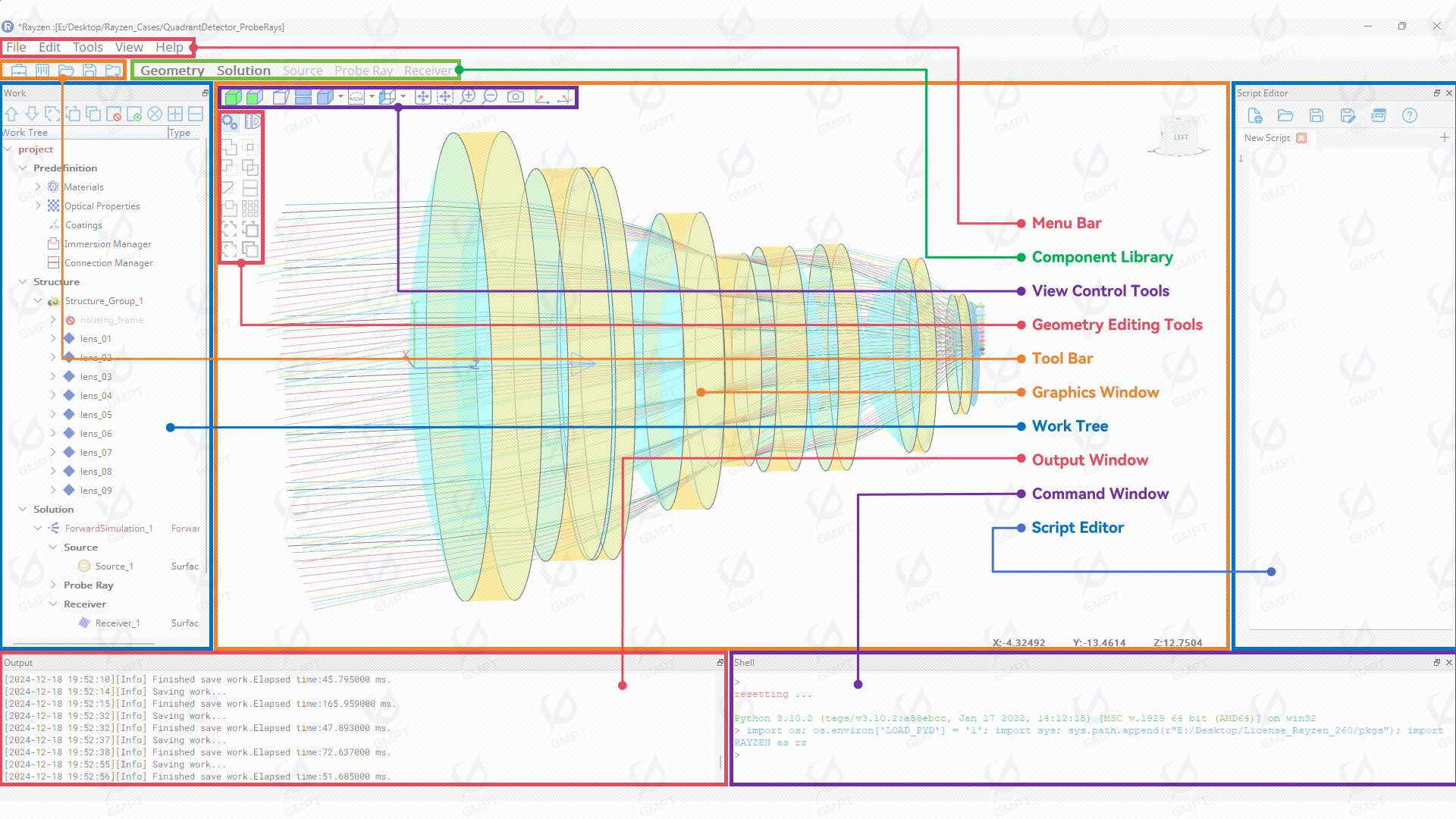Expand the lens_01 tree node
The image size is (1456, 819).
coord(53,338)
